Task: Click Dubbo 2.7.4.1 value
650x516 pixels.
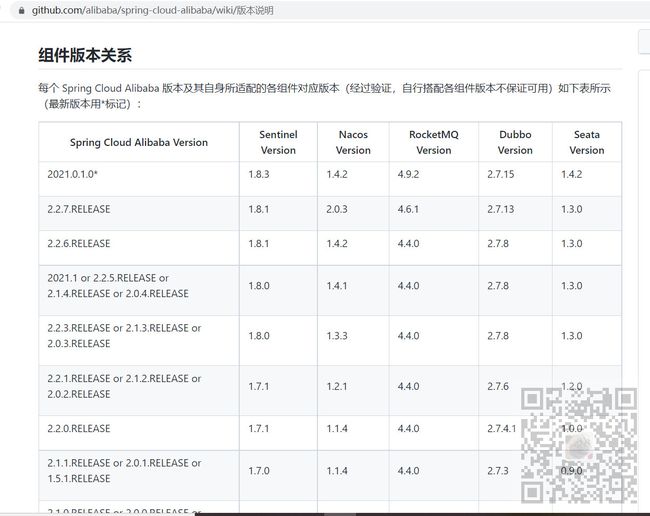Action: [x=502, y=429]
